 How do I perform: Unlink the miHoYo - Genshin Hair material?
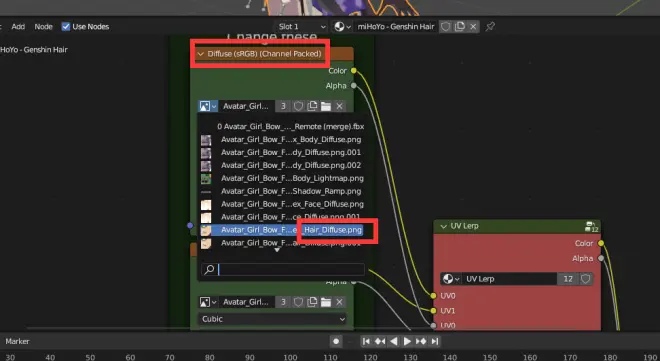pyautogui.click(x=473, y=27)
